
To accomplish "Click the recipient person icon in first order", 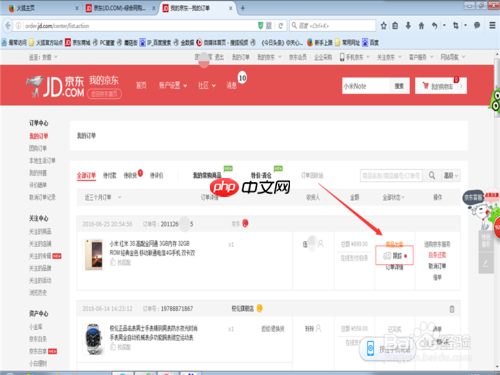I will (320, 244).
